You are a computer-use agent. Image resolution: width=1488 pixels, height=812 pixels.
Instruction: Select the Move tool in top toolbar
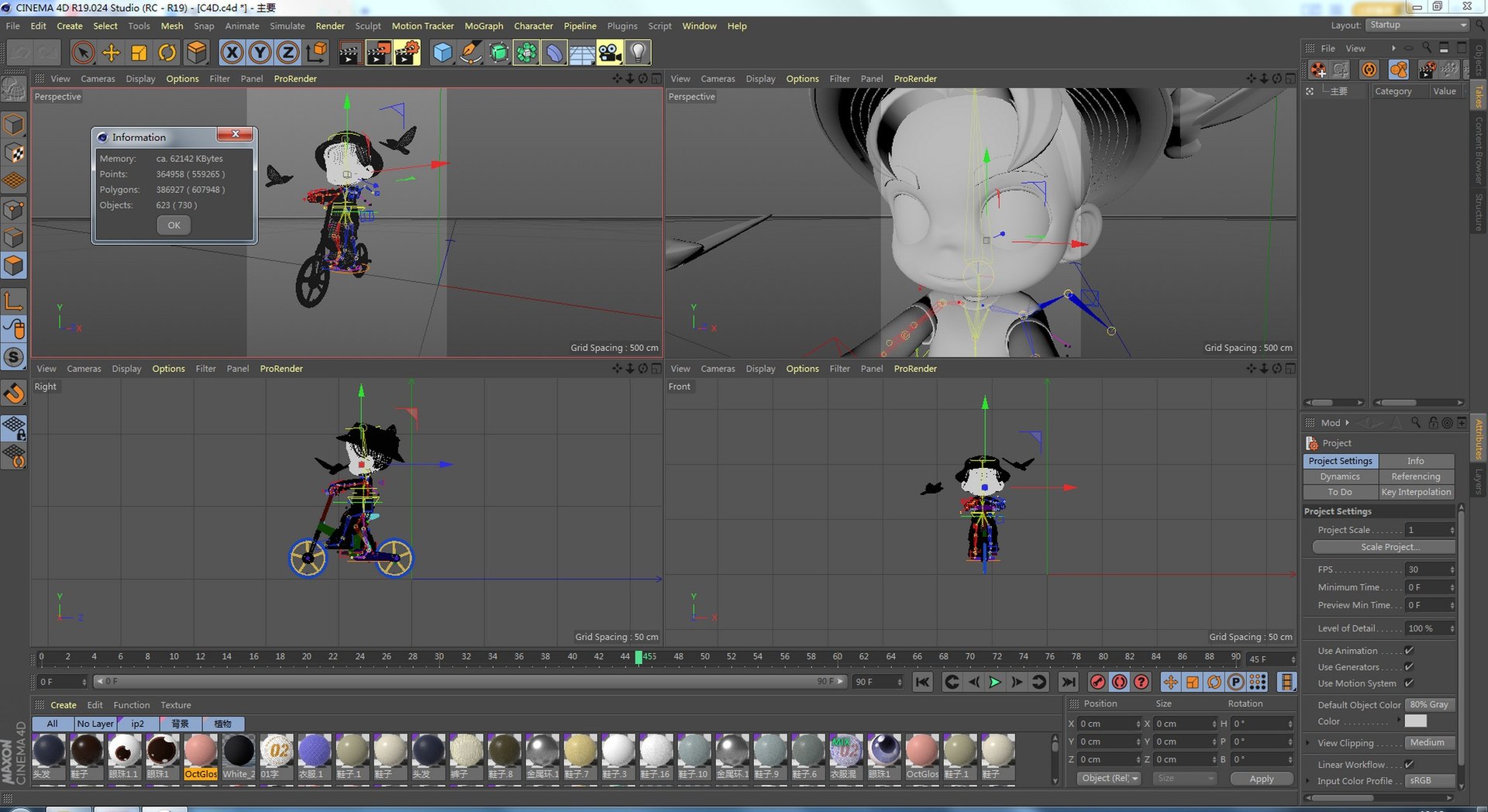pos(111,53)
